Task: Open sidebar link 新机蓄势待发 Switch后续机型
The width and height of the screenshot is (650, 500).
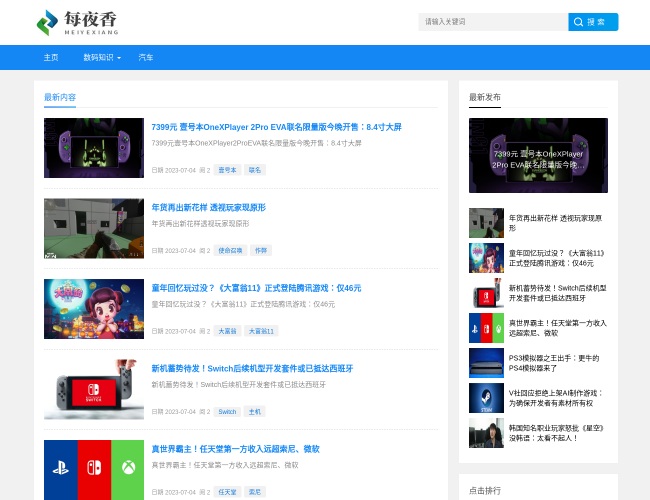Action: coord(558,293)
